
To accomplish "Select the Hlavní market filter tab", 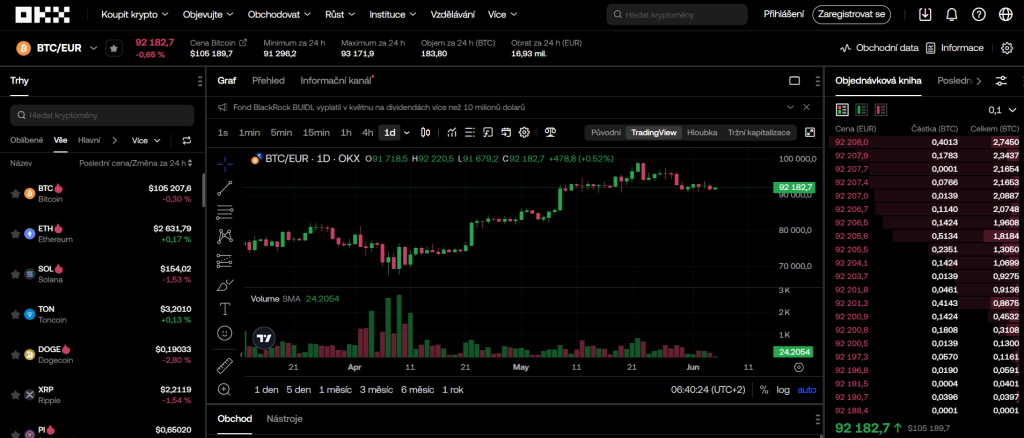I will tap(89, 140).
